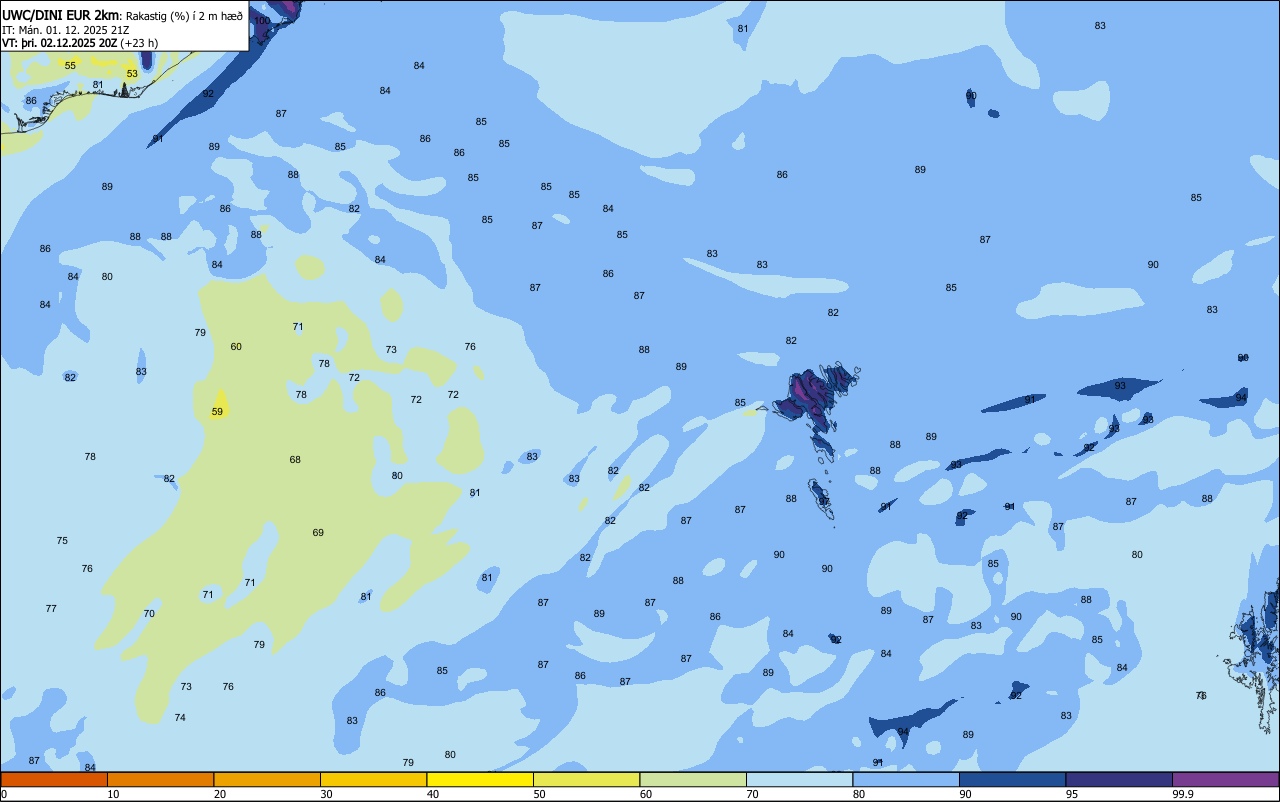1280x802 pixels.
Task: Select the 'IT: Mán. 01. 12. 2025 21Z' line
Action: (x=65, y=29)
